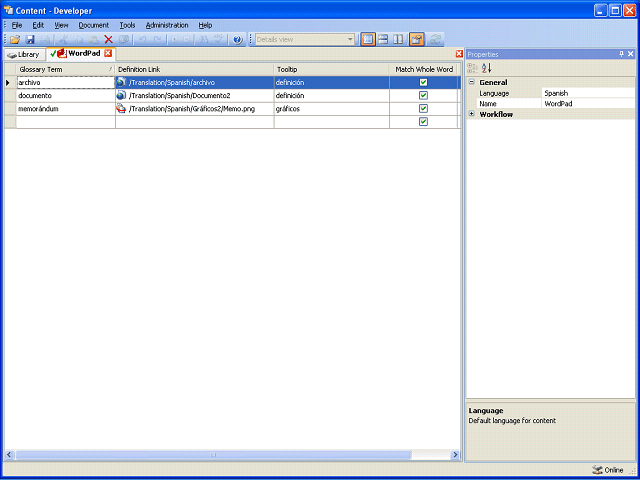Sort by the Glossary Term column header
Image resolution: width=640 pixels, height=480 pixels.
pyautogui.click(x=65, y=69)
